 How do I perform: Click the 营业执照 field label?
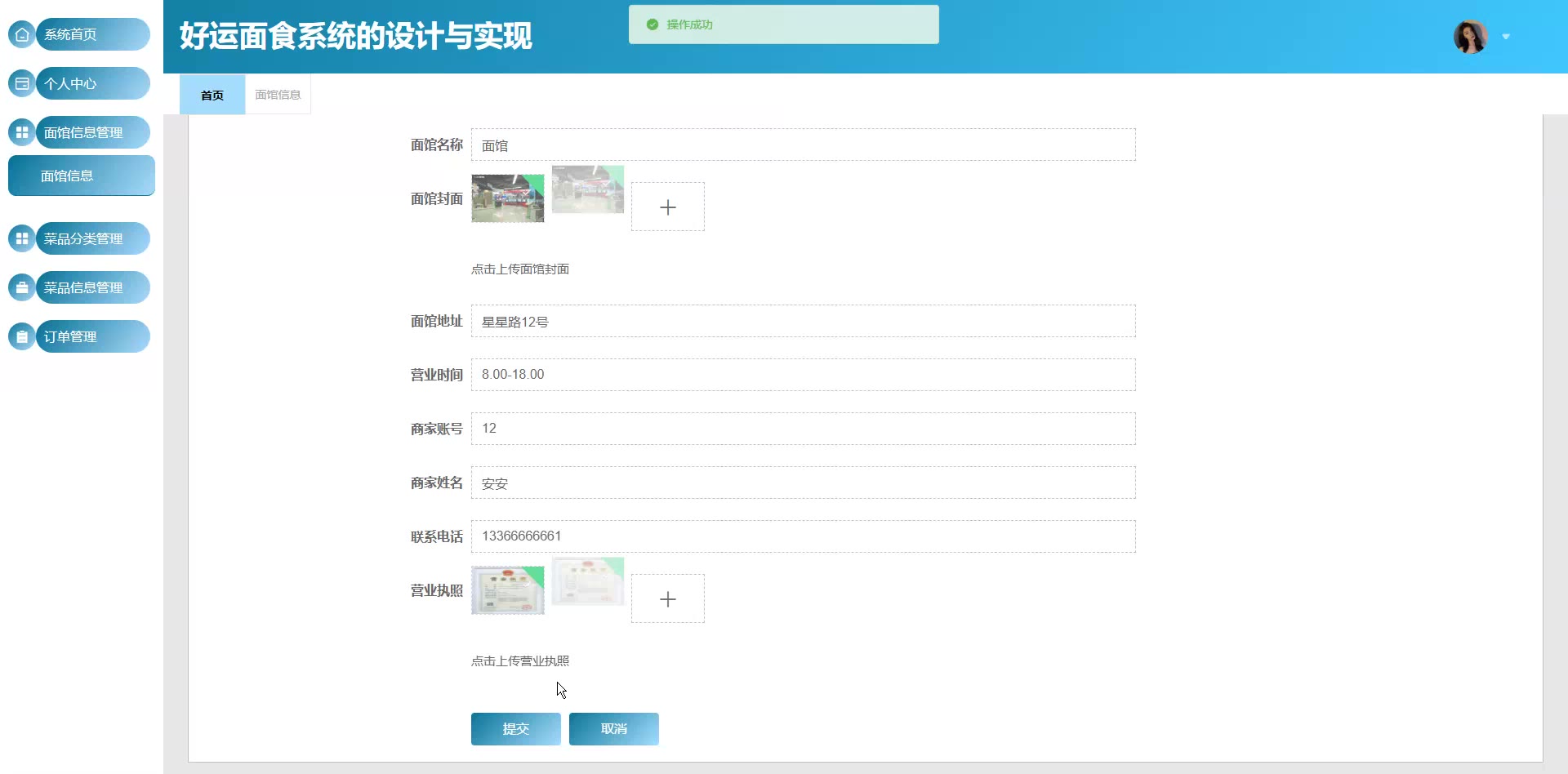pyautogui.click(x=437, y=590)
